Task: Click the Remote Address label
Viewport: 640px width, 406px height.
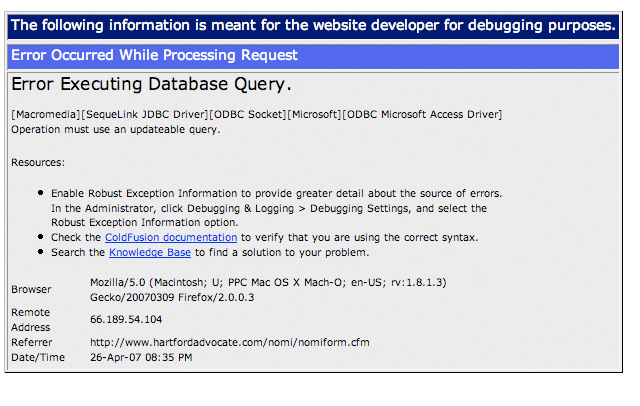Action: [x=31, y=320]
